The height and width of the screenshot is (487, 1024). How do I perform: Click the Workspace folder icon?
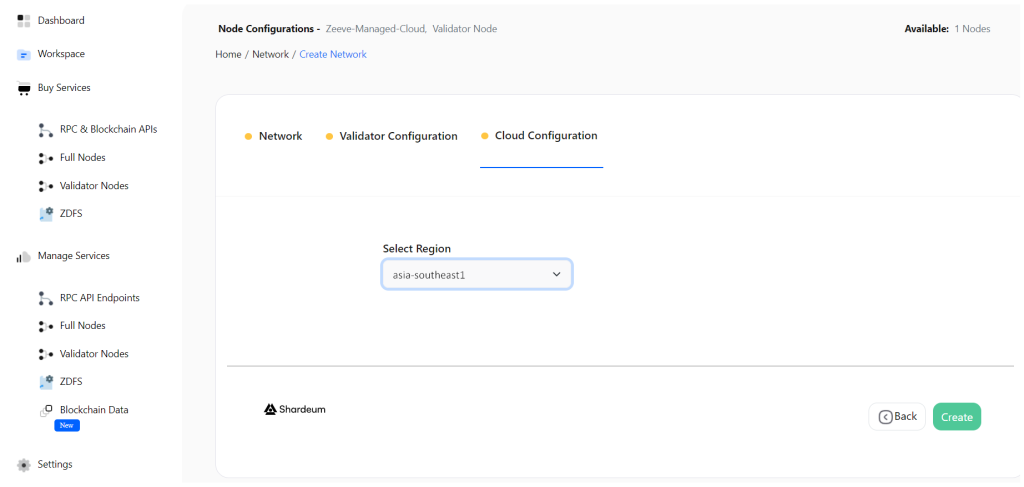coord(24,55)
